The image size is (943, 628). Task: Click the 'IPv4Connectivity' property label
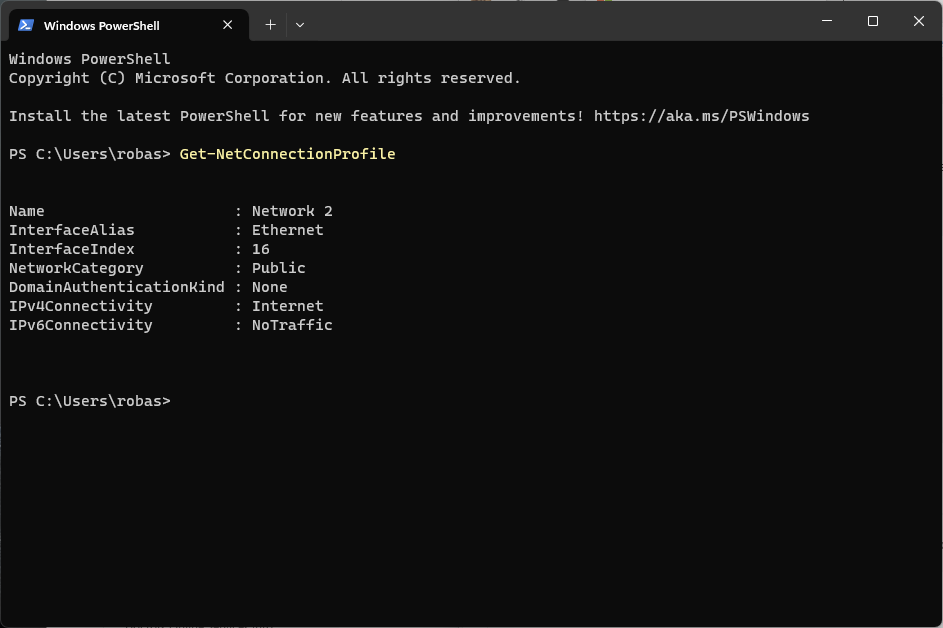pyautogui.click(x=81, y=306)
